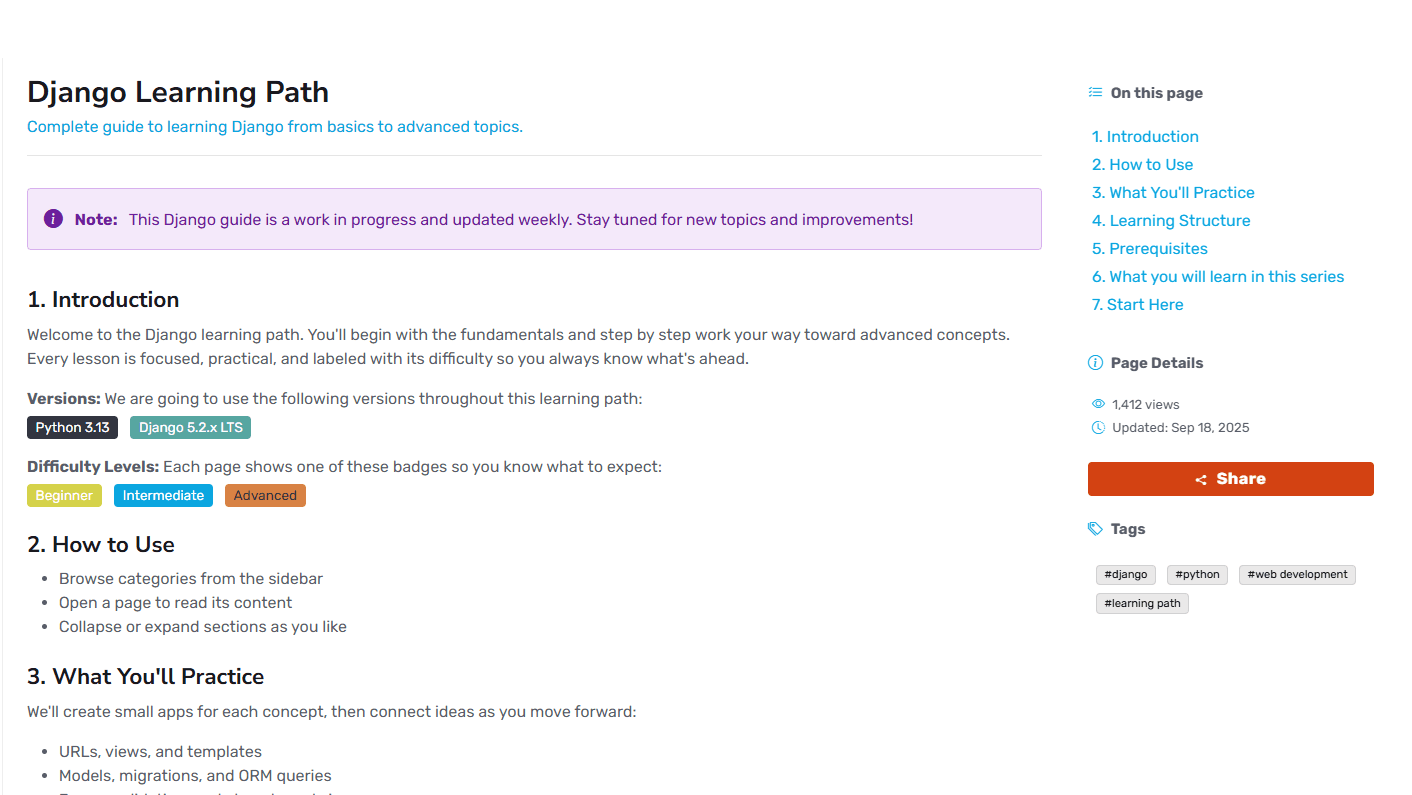Select 5. Prerequisites in the table of contents
Screen dimensions: 1412x795
tap(1150, 248)
